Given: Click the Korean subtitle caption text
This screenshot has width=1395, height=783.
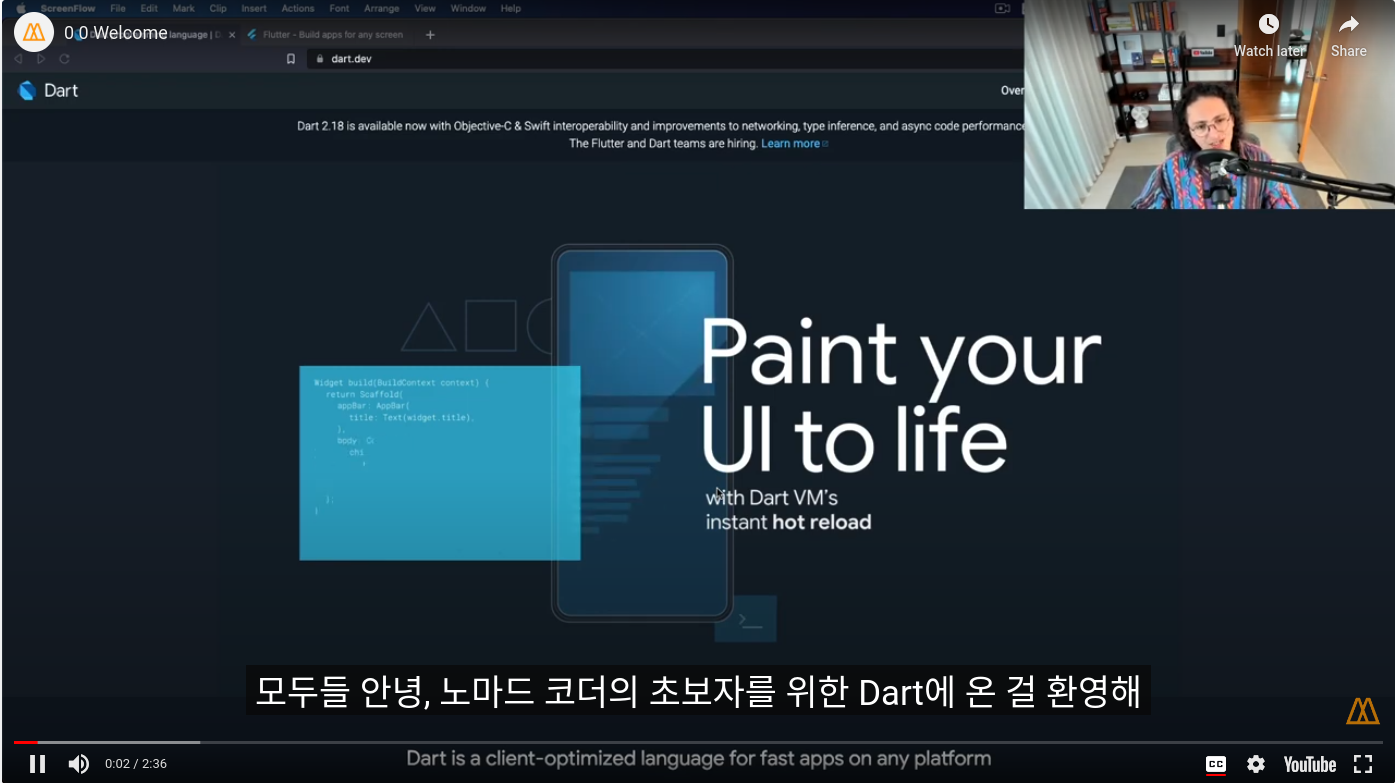Looking at the screenshot, I should click(x=698, y=691).
